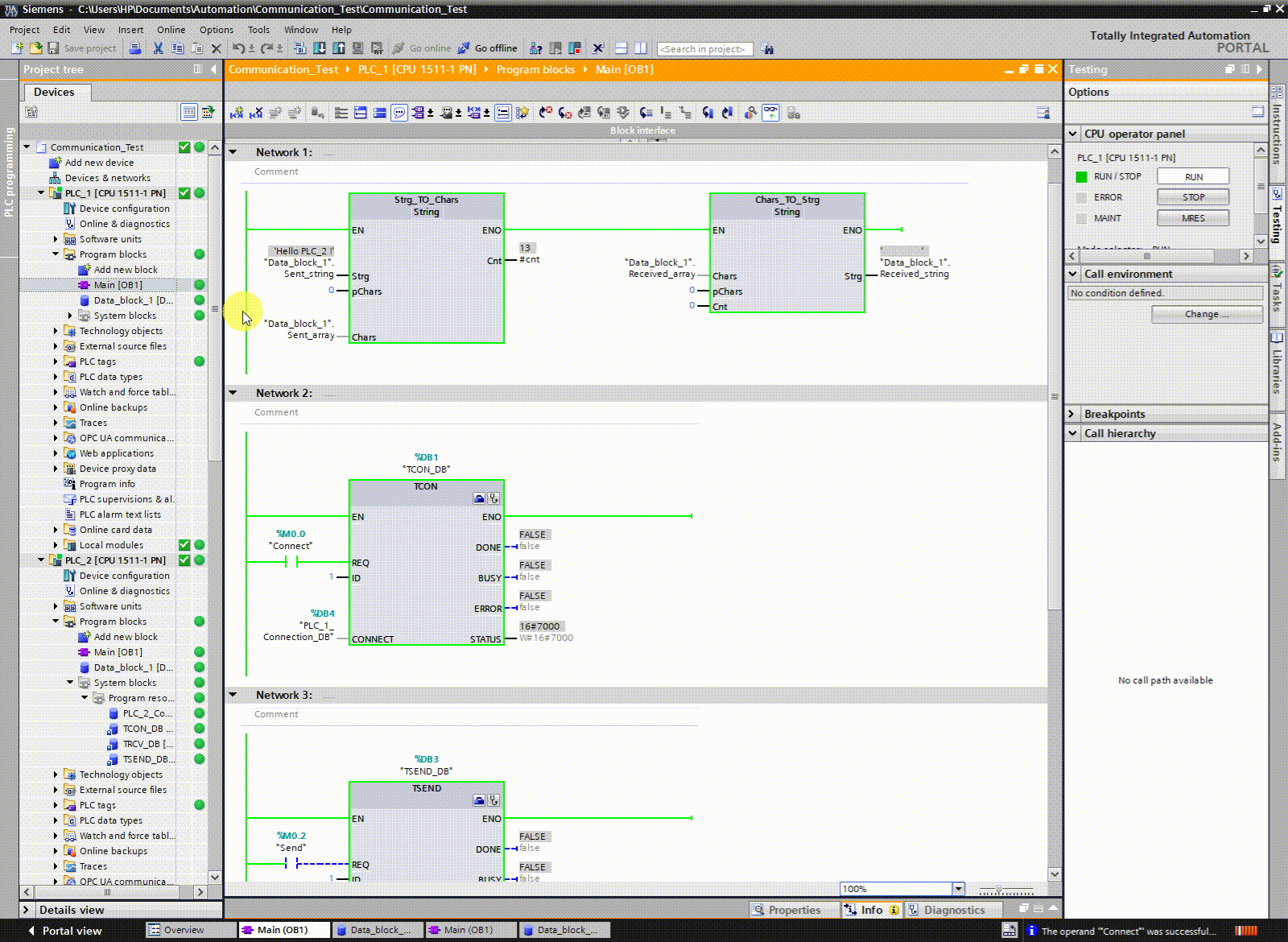Click the search project binoculars icon
The height and width of the screenshot is (942, 1288).
click(767, 48)
